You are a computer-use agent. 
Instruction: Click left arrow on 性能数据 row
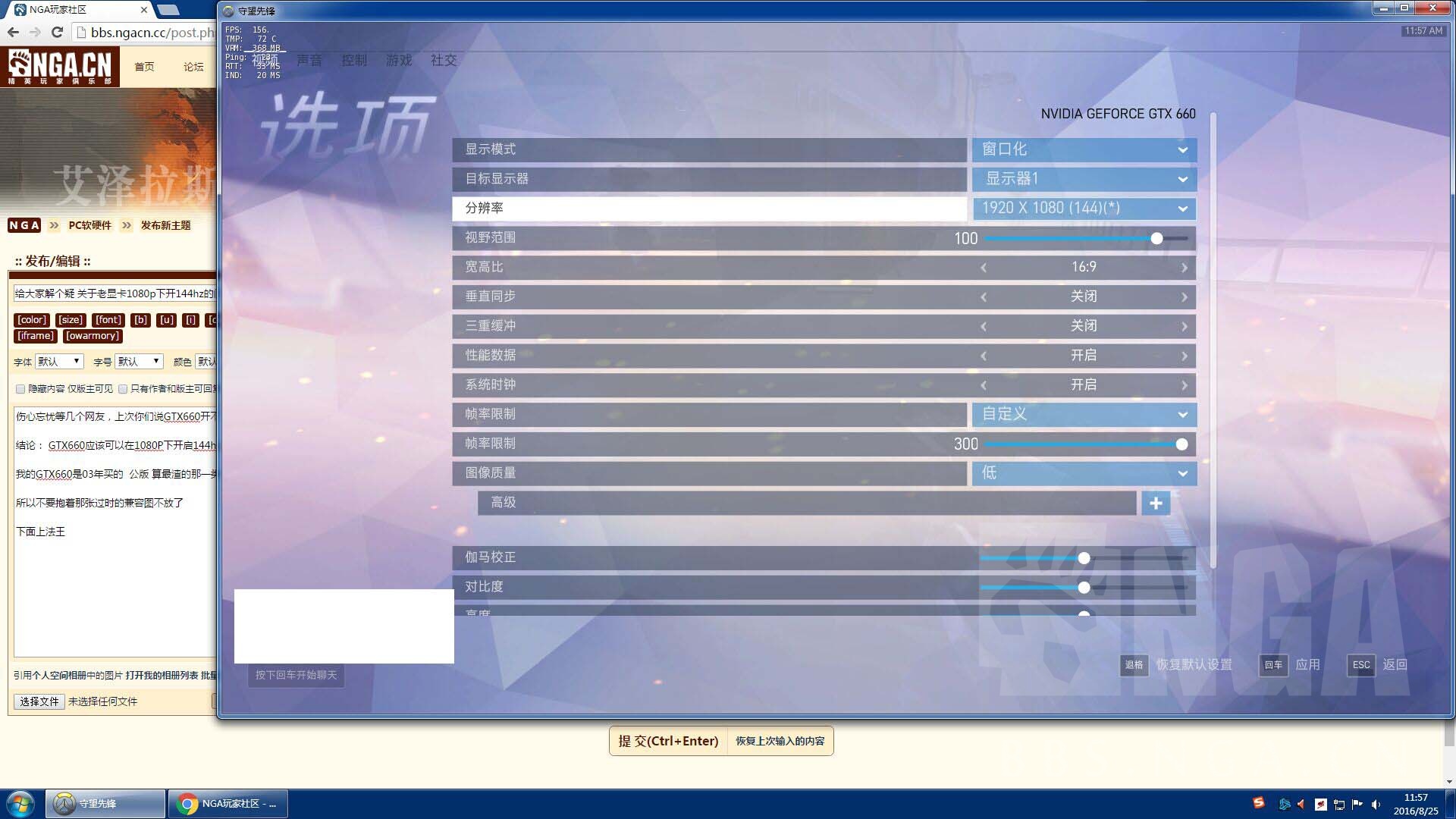(984, 356)
